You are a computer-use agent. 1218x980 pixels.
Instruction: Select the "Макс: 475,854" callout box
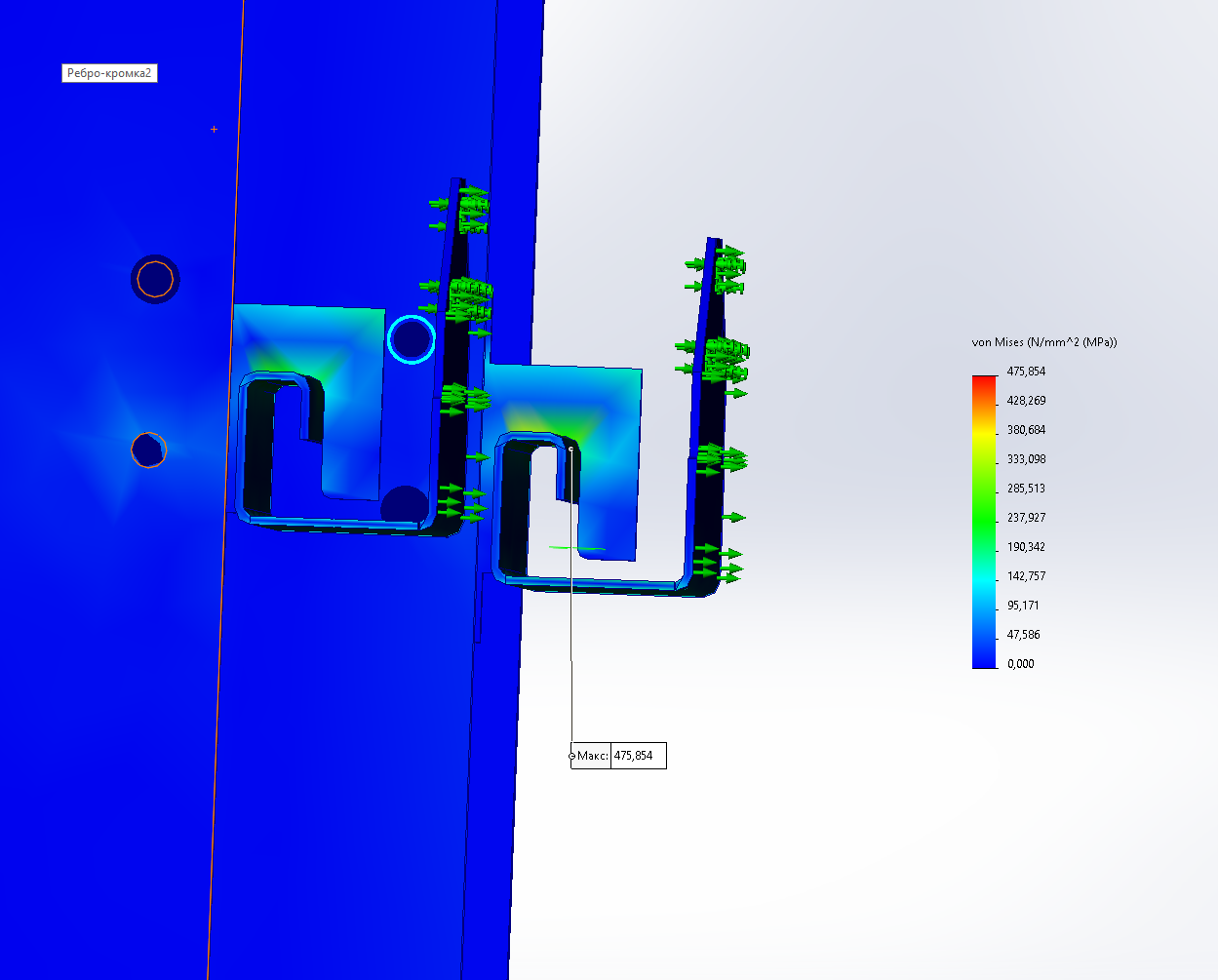coord(618,756)
